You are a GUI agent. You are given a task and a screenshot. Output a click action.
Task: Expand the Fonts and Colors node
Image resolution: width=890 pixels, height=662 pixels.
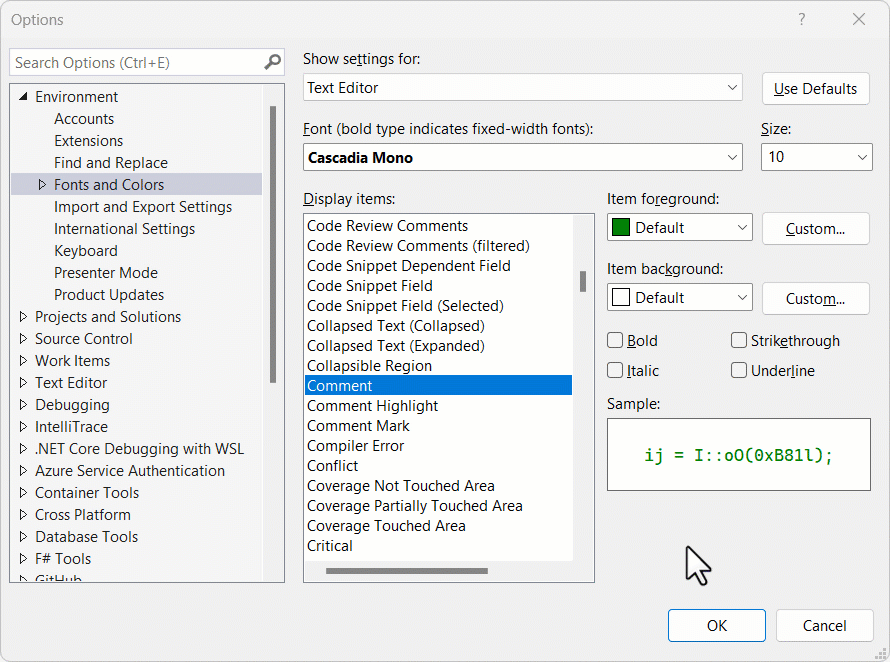pyautogui.click(x=42, y=184)
